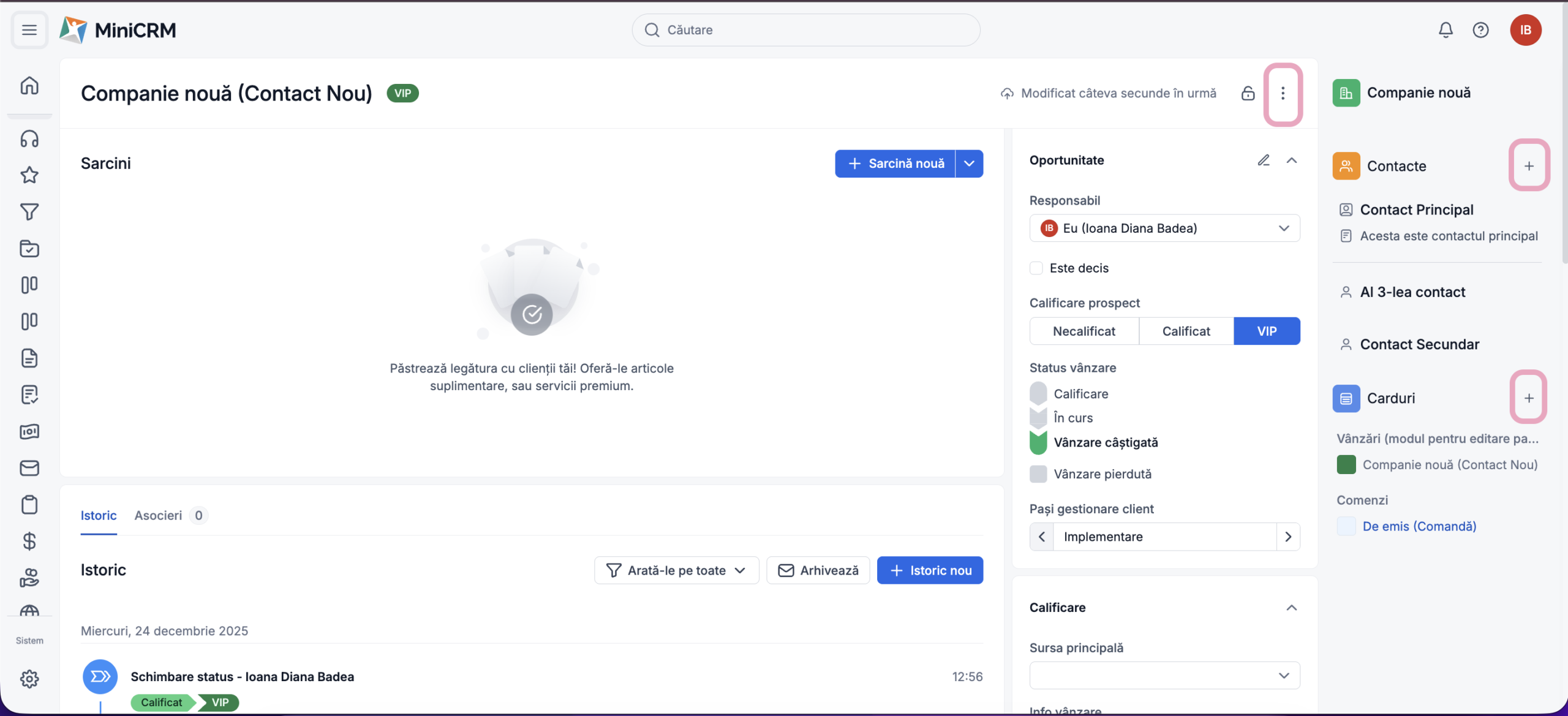The width and height of the screenshot is (1568, 716).
Task: Open the Responsabil dropdown
Action: coord(1164,228)
